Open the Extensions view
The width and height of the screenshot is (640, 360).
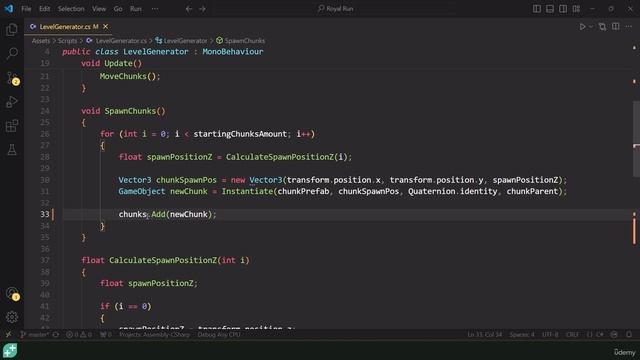pos(12,126)
